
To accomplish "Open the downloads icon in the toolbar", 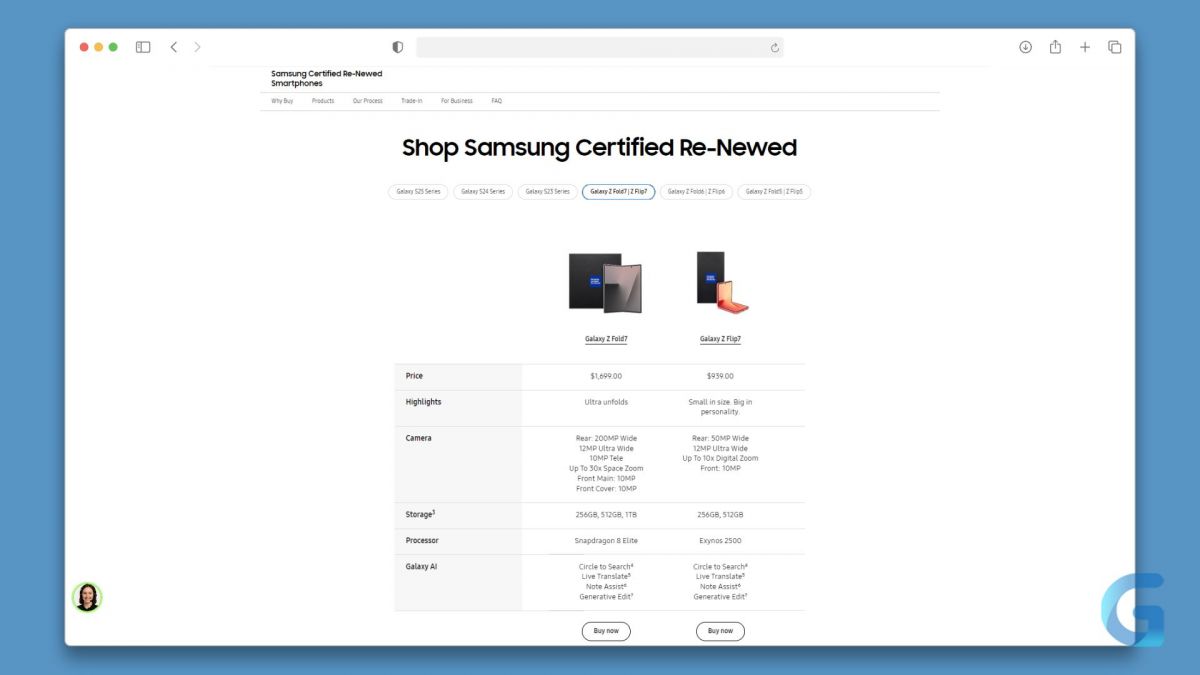I will point(1025,47).
